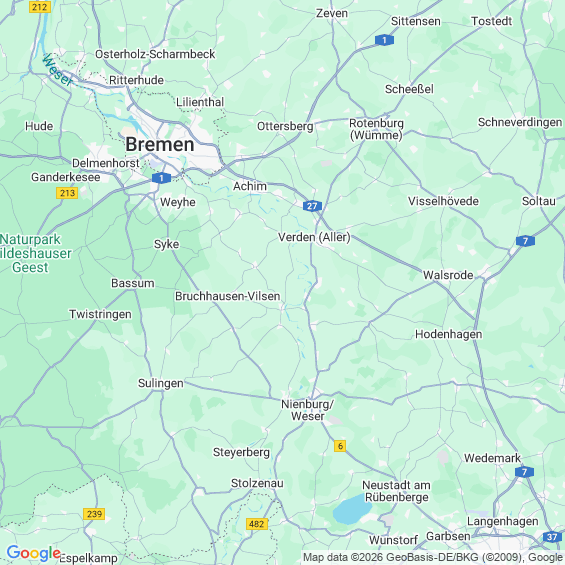Click the Google logo
This screenshot has width=565, height=565.
(x=34, y=553)
